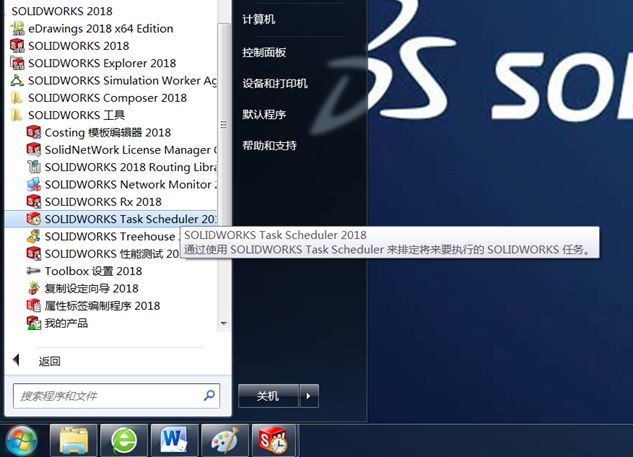
Task: Open 控制面板 from the right pane
Action: tap(264, 52)
